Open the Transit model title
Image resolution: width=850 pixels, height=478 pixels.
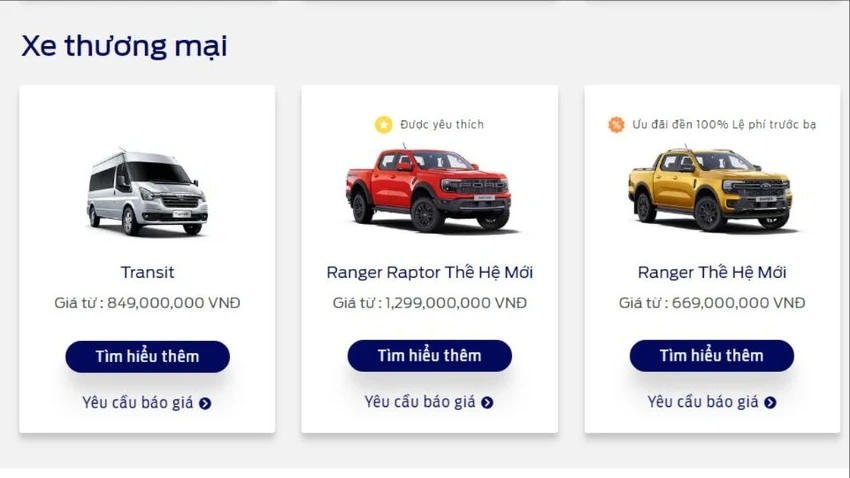[x=147, y=272]
